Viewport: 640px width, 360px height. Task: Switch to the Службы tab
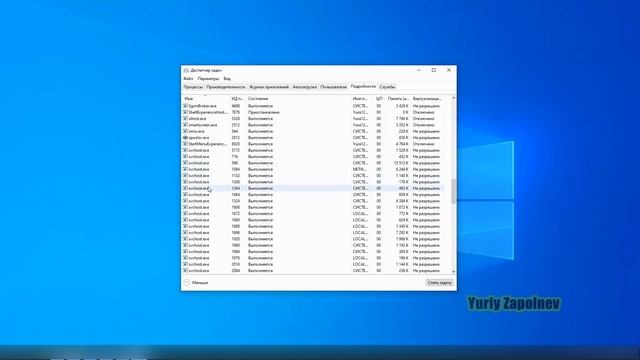click(387, 87)
